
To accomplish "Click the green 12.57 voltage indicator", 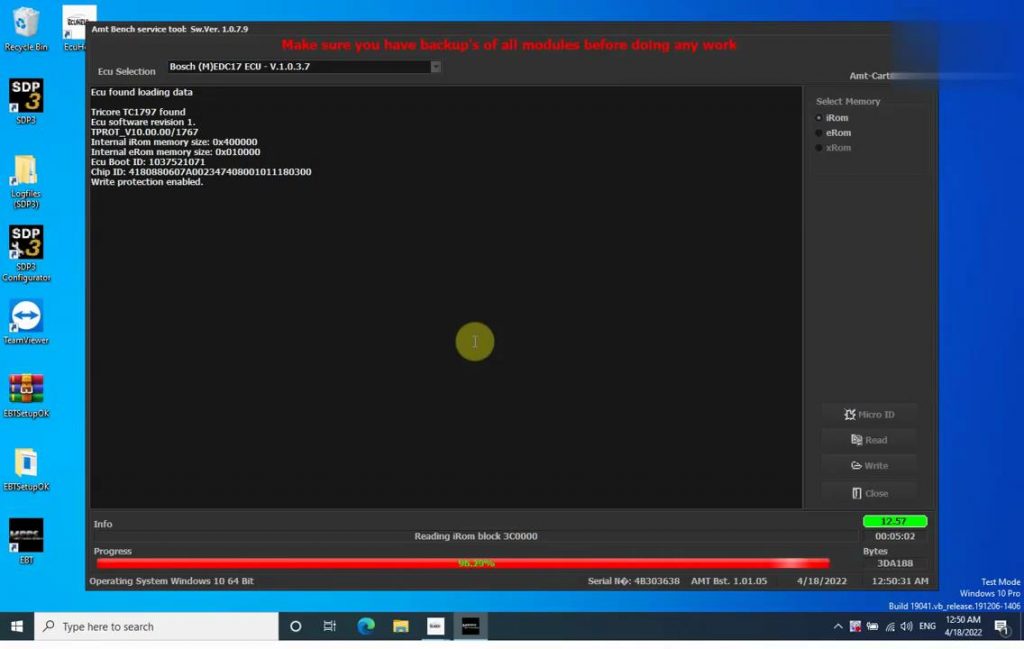I will point(893,520).
